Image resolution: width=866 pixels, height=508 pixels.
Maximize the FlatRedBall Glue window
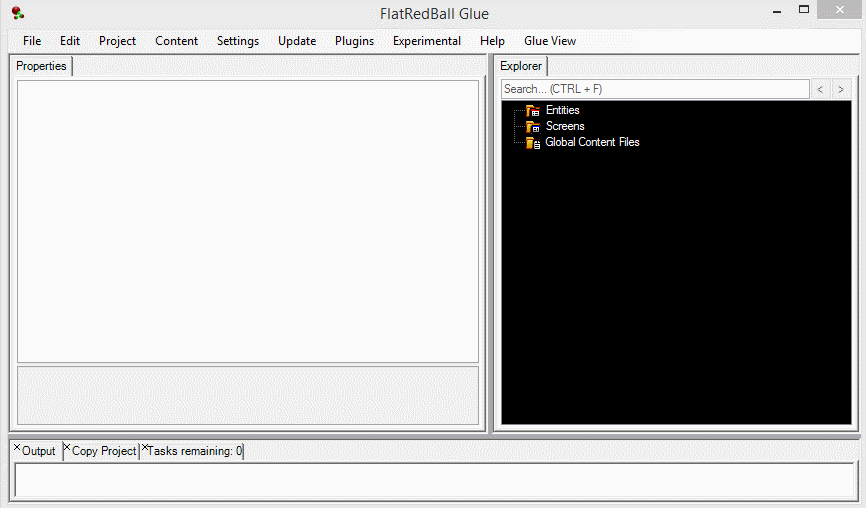click(804, 9)
